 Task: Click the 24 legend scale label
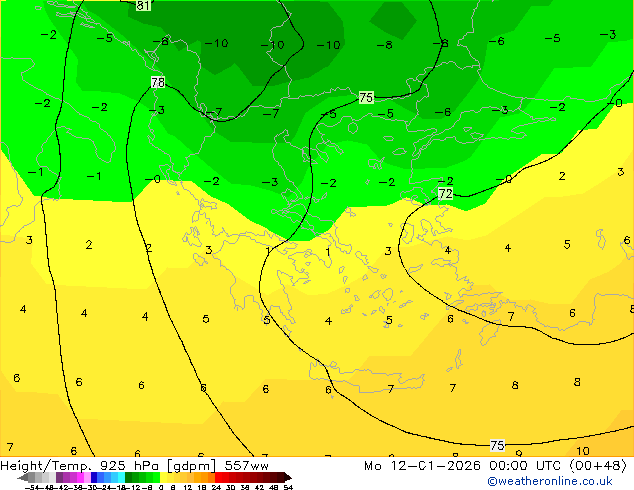coord(216,488)
